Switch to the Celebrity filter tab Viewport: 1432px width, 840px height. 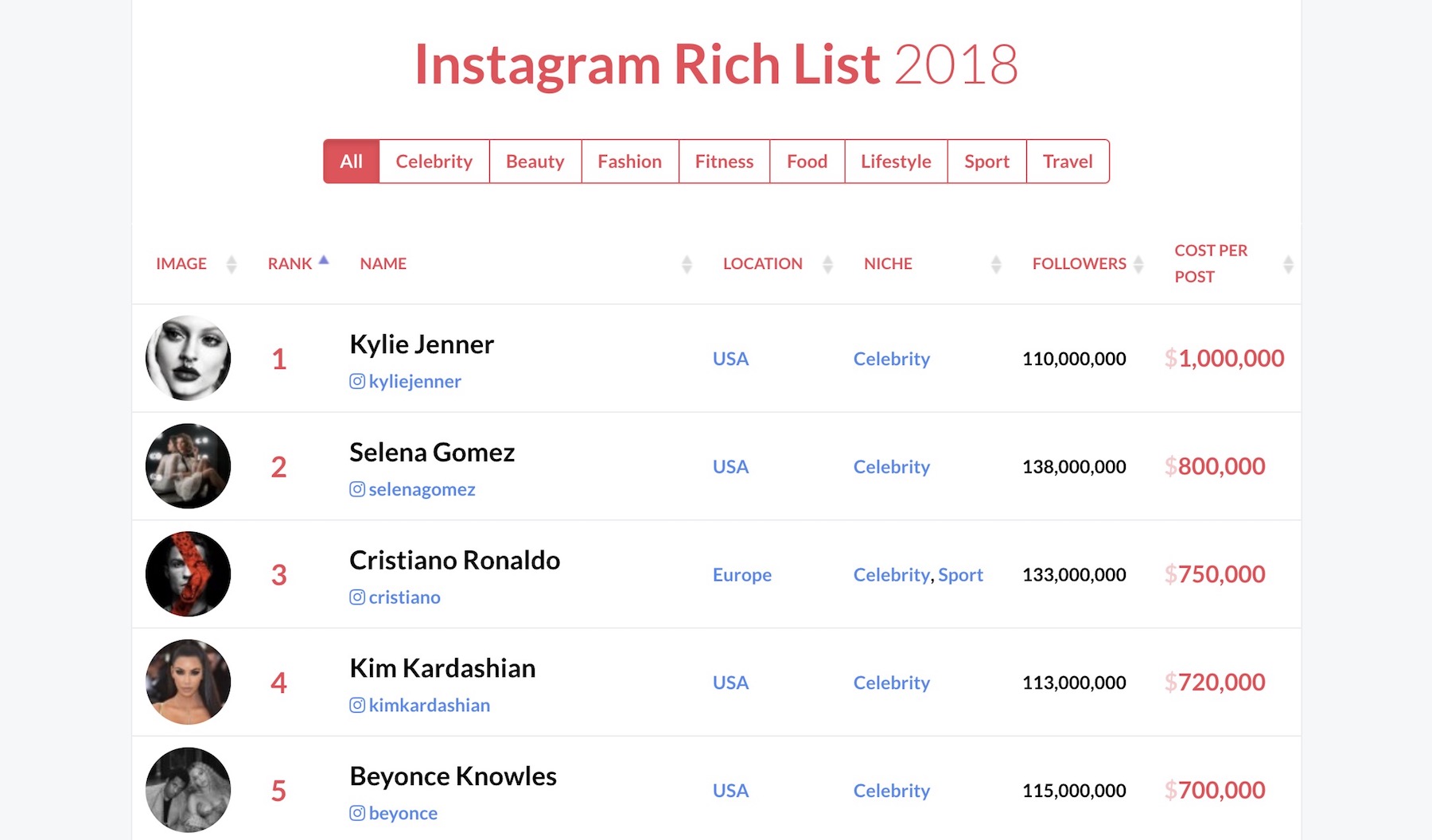pyautogui.click(x=434, y=161)
